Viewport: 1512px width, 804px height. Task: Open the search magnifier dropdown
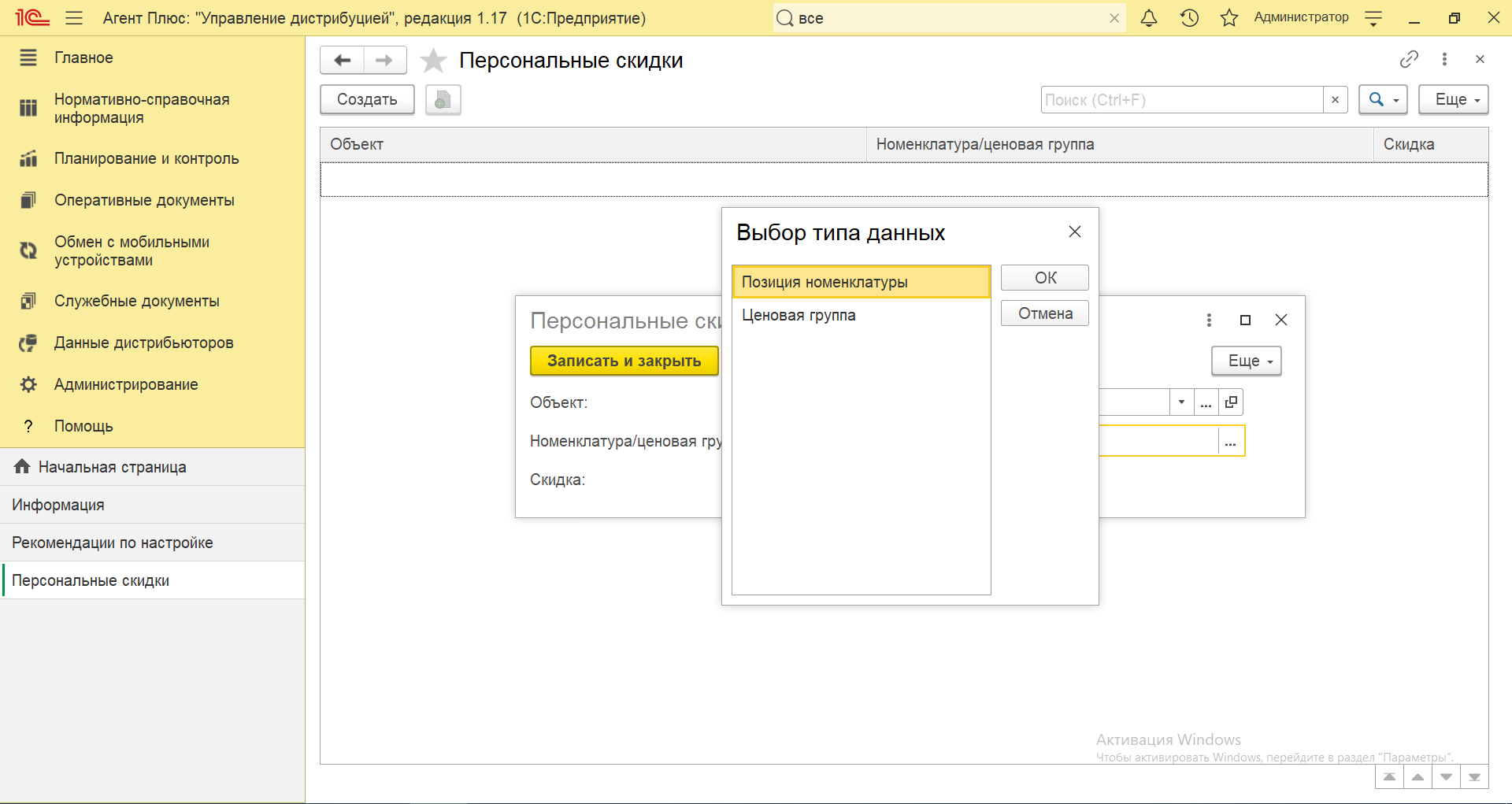point(1383,100)
